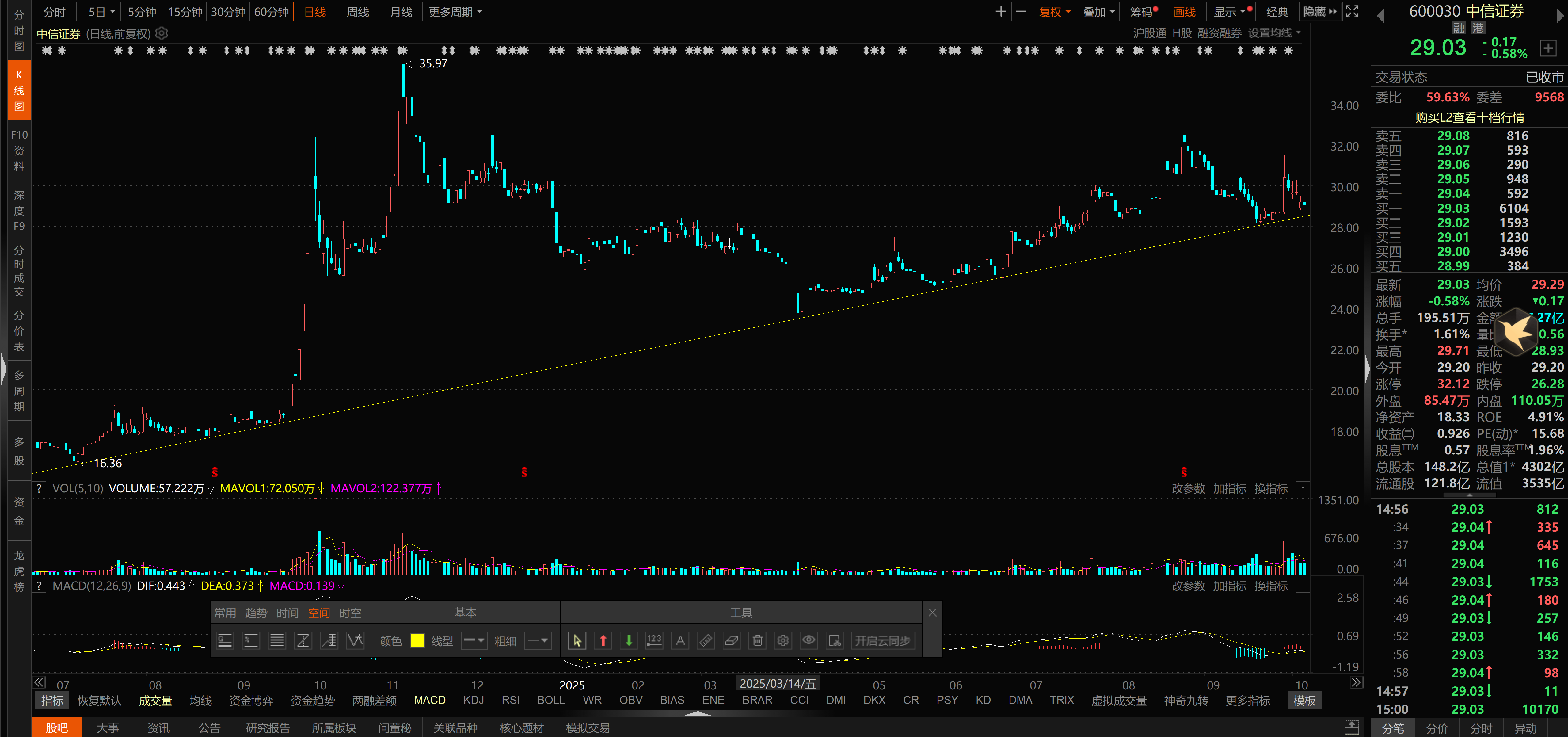Open drawing settings gear in toolbar
The width and height of the screenshot is (1568, 737).
(x=783, y=640)
